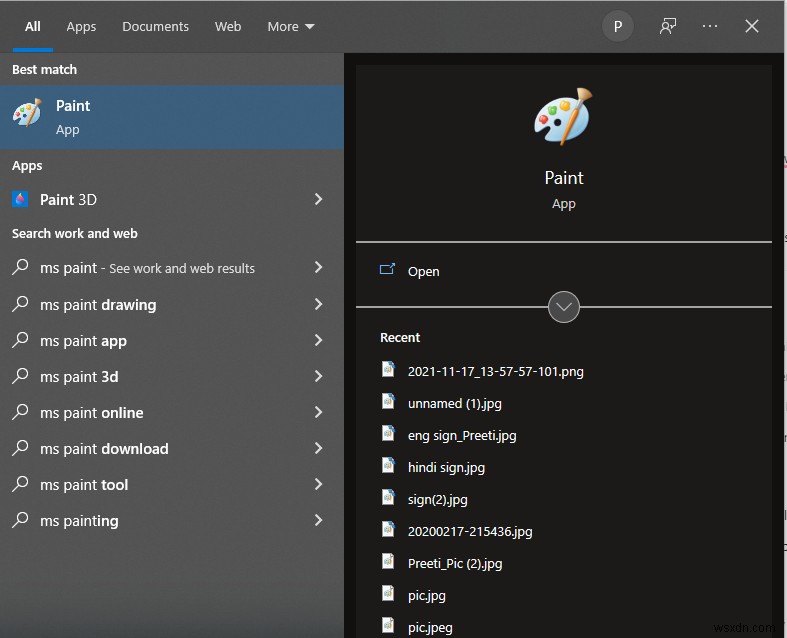Click the Open icon in preview pane

[x=387, y=270]
